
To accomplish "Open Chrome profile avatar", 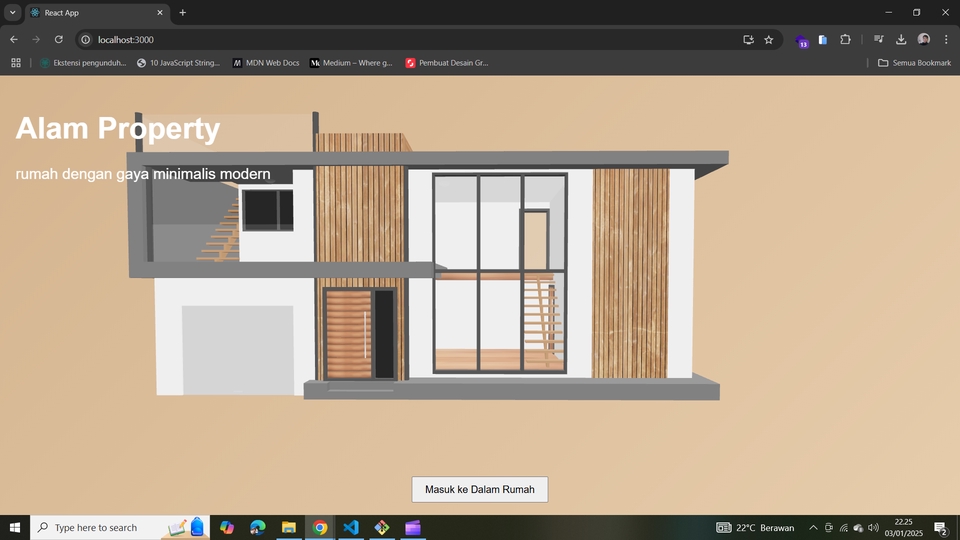I will 924,39.
